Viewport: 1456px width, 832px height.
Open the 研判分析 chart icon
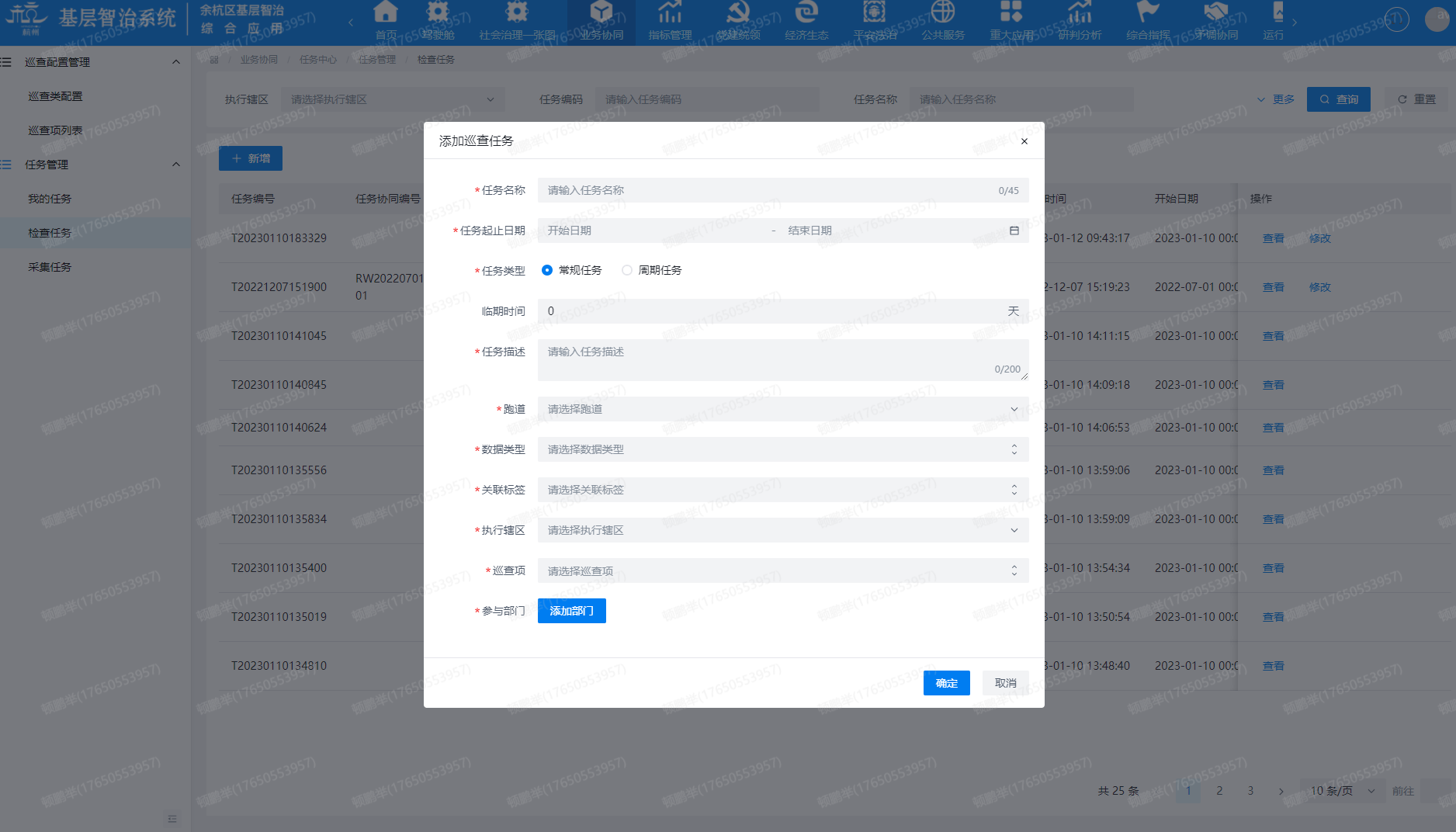click(x=1080, y=12)
